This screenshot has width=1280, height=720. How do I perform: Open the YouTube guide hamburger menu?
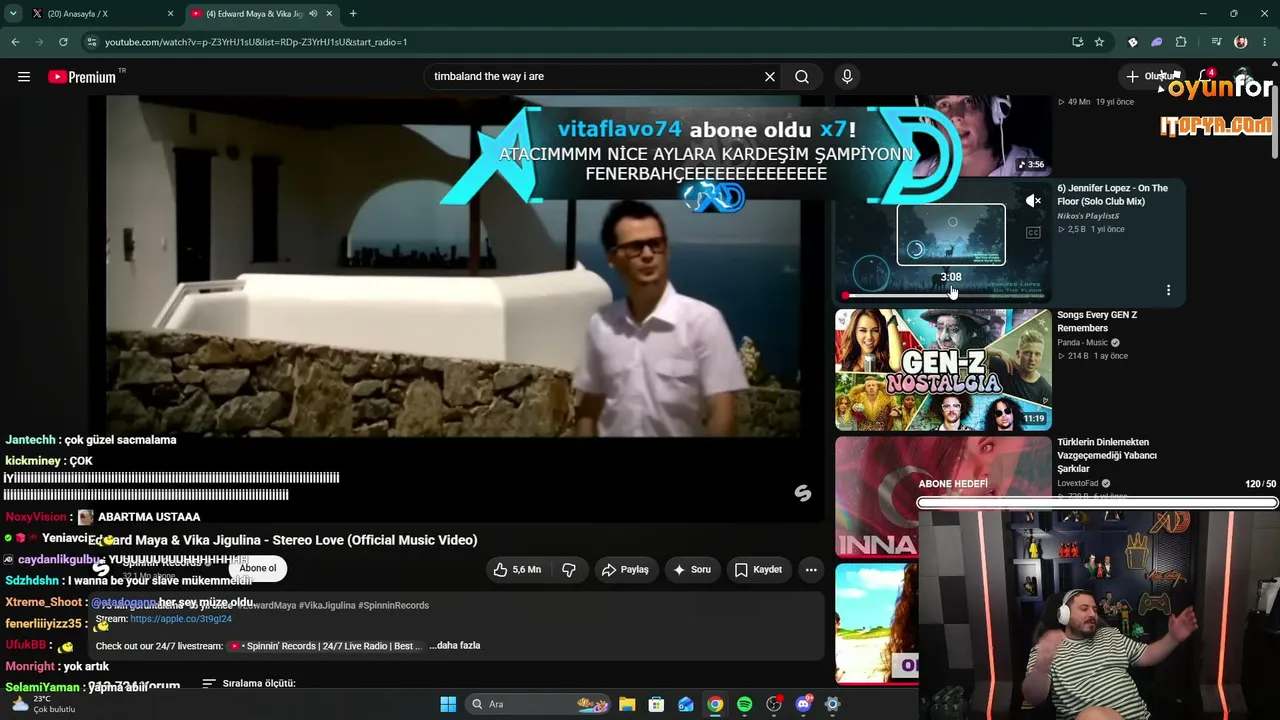tap(24, 77)
